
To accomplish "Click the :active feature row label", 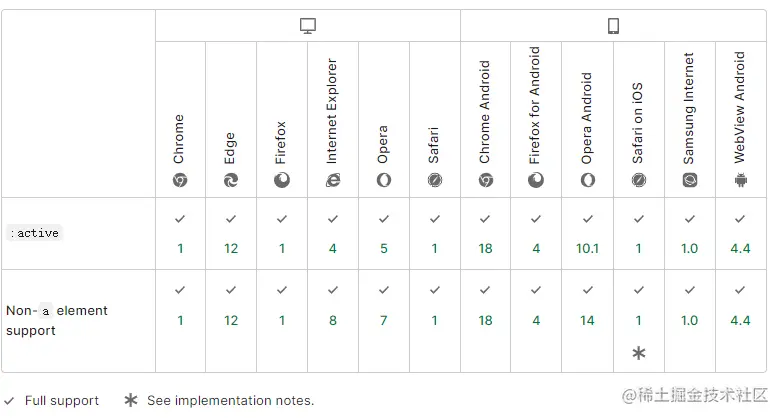I will 35,233.
